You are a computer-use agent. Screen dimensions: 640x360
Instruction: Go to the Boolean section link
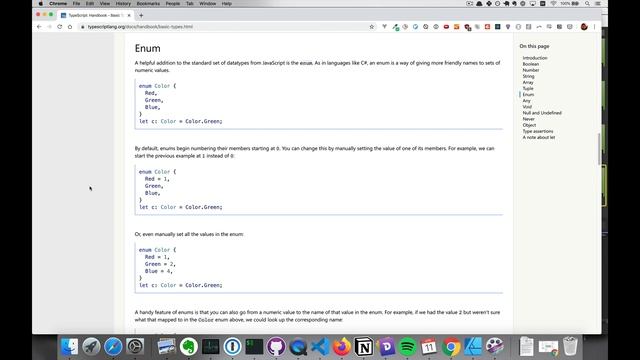(531, 64)
